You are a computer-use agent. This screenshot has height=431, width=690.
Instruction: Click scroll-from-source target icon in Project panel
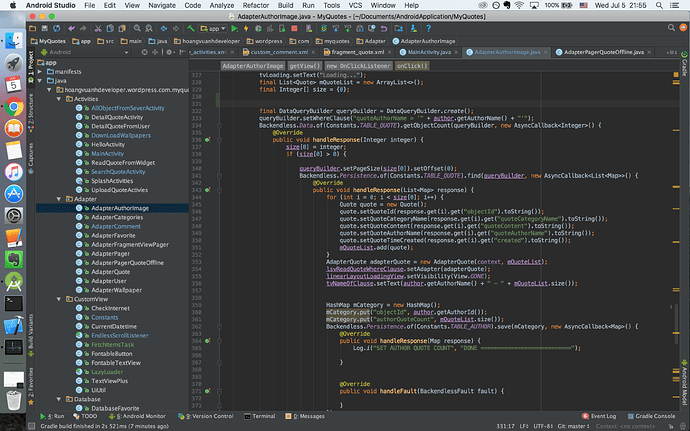click(144, 52)
